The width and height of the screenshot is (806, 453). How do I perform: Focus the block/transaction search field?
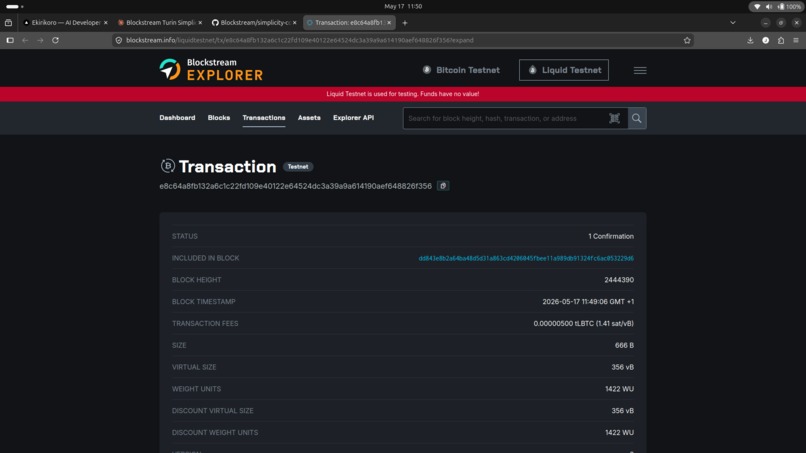pyautogui.click(x=504, y=118)
